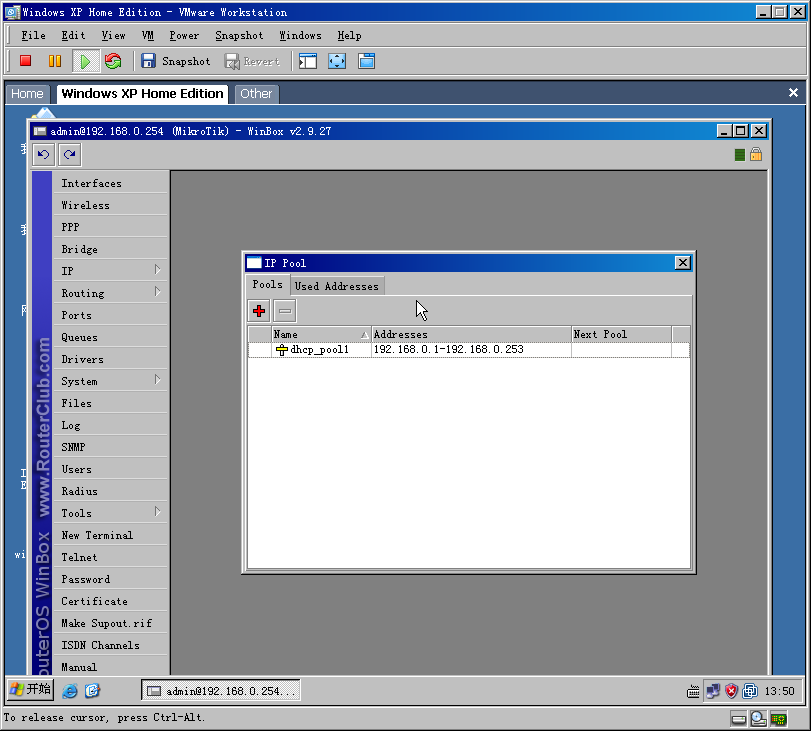Launch Internet Explorer from quick launch
The image size is (811, 731).
pos(70,691)
